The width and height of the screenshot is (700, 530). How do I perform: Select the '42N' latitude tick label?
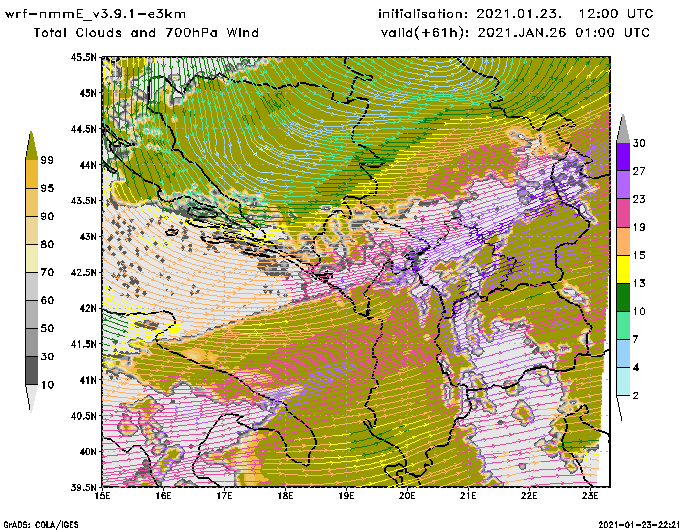88,308
